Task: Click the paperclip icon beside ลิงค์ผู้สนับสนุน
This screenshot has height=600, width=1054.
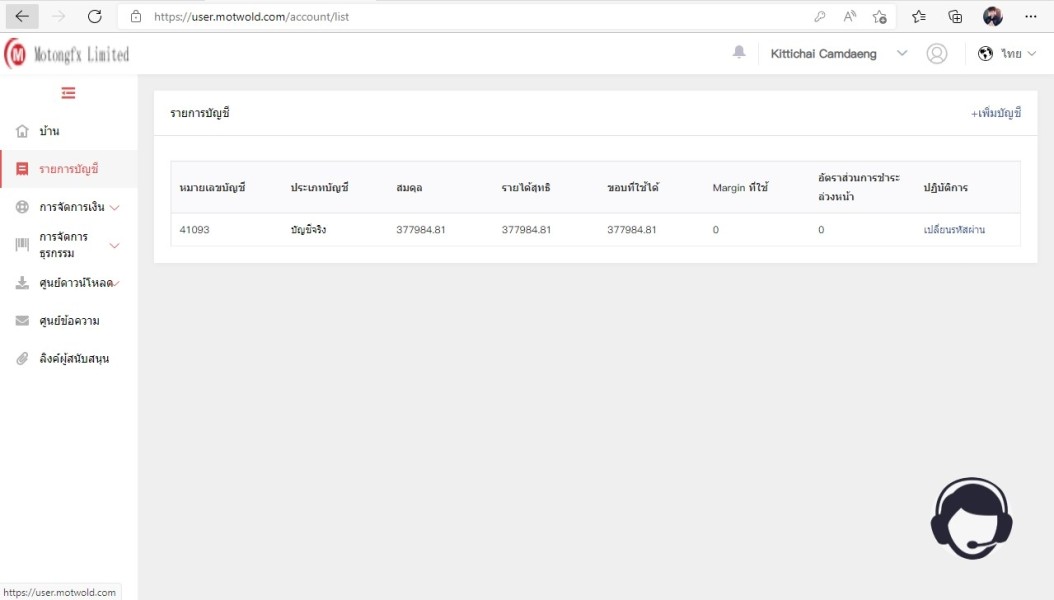Action: coord(22,358)
